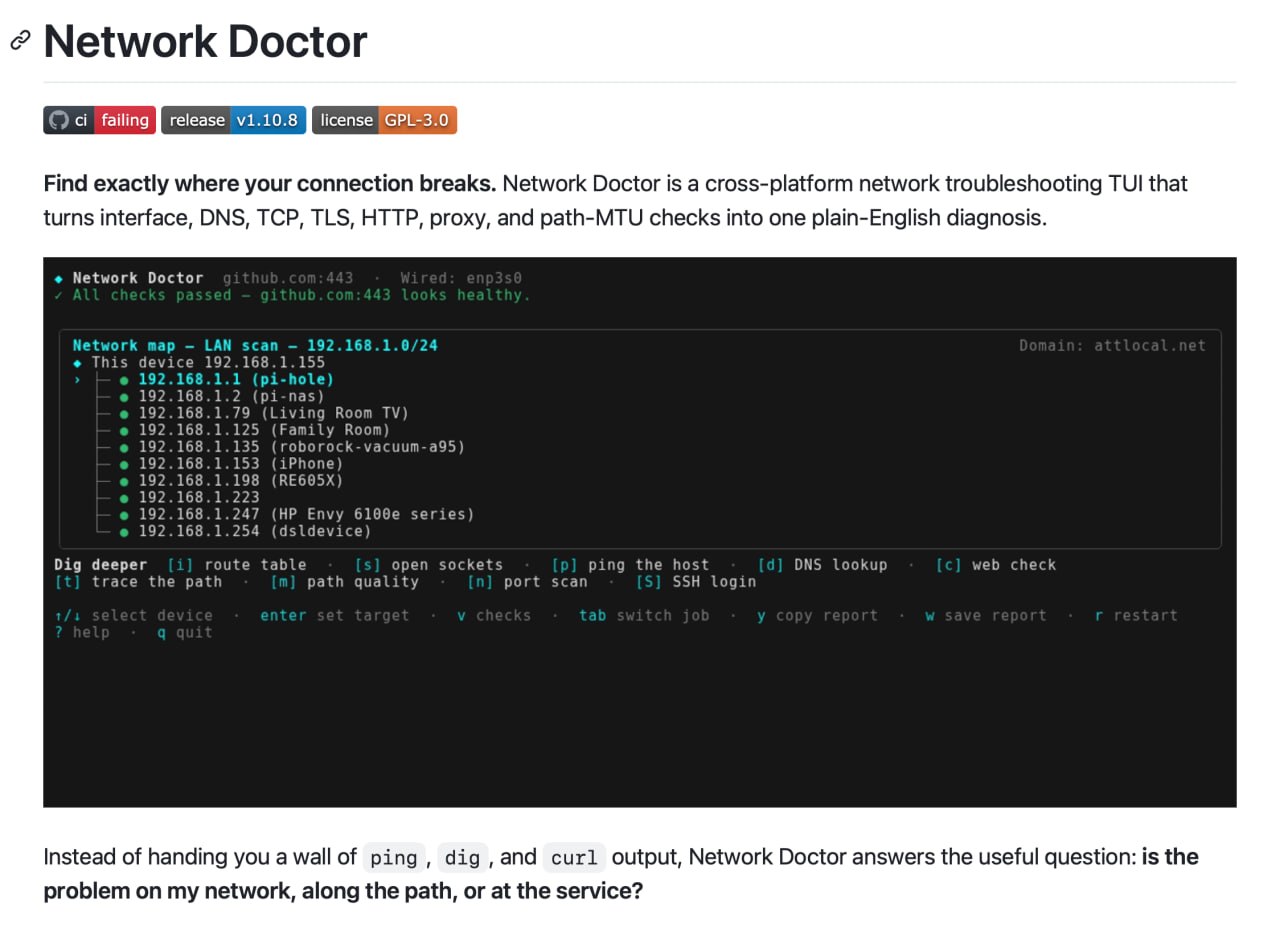The width and height of the screenshot is (1280, 939).
Task: Click the [t] trace the path shortcut
Action: tap(138, 582)
